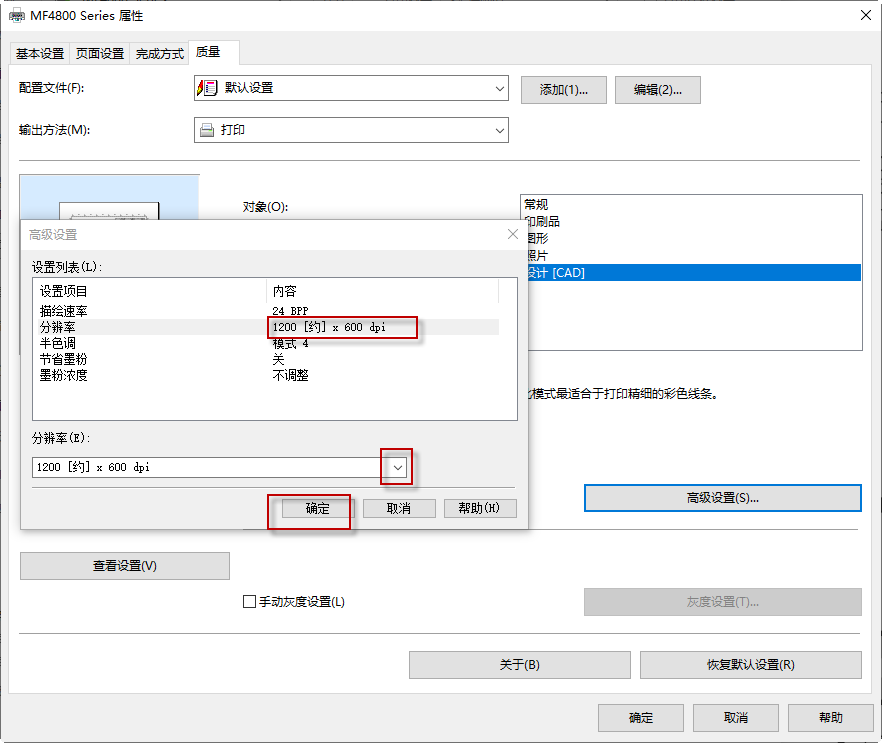This screenshot has height=743, width=882.
Task: Click 取消 in the properties window
Action: click(x=736, y=718)
